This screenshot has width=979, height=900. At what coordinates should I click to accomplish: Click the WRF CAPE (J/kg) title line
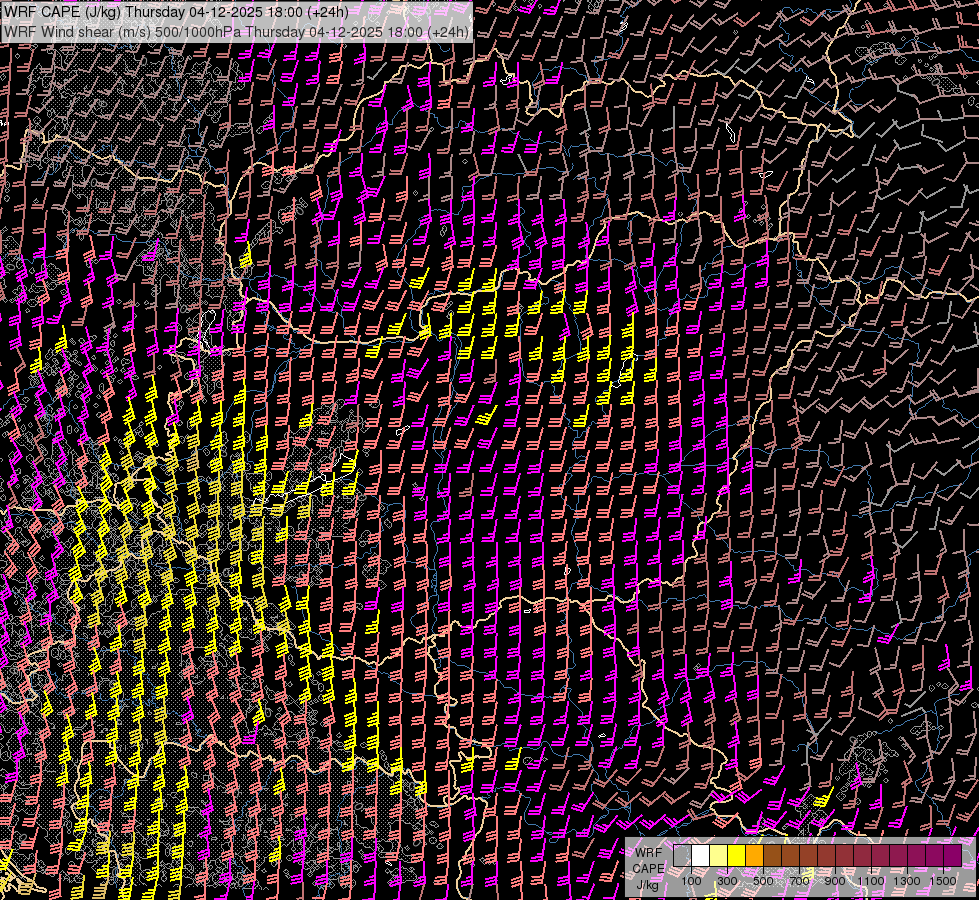coord(177,12)
